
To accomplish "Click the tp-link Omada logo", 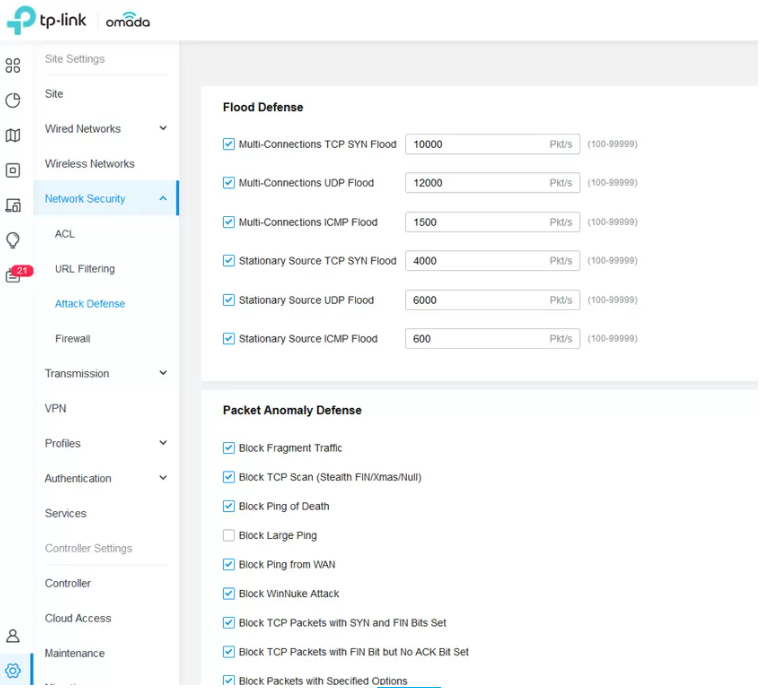I will click(x=78, y=21).
